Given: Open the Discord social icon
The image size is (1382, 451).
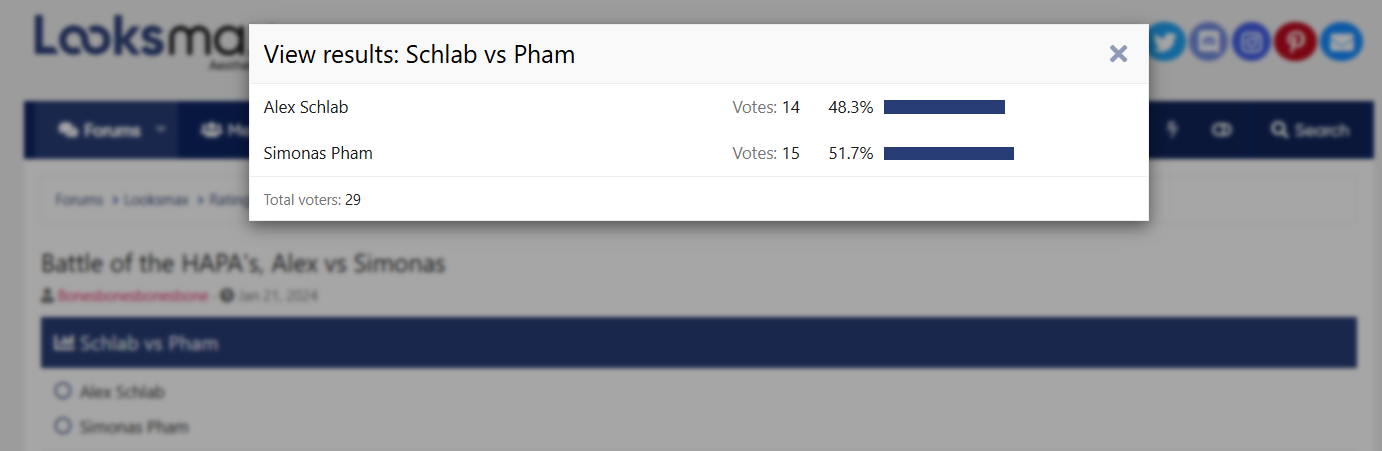Looking at the screenshot, I should pos(1209,42).
